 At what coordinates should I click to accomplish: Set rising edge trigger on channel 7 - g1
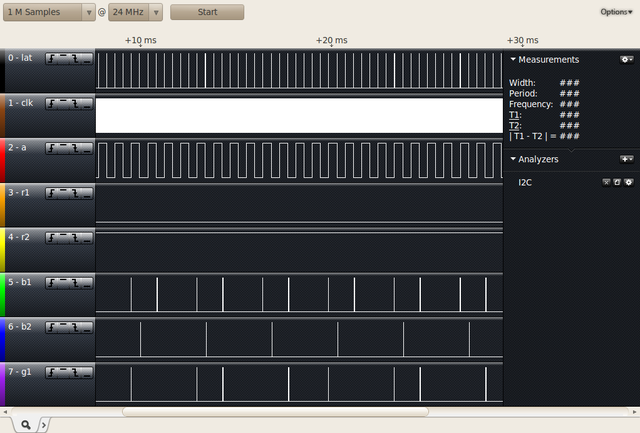coord(51,372)
